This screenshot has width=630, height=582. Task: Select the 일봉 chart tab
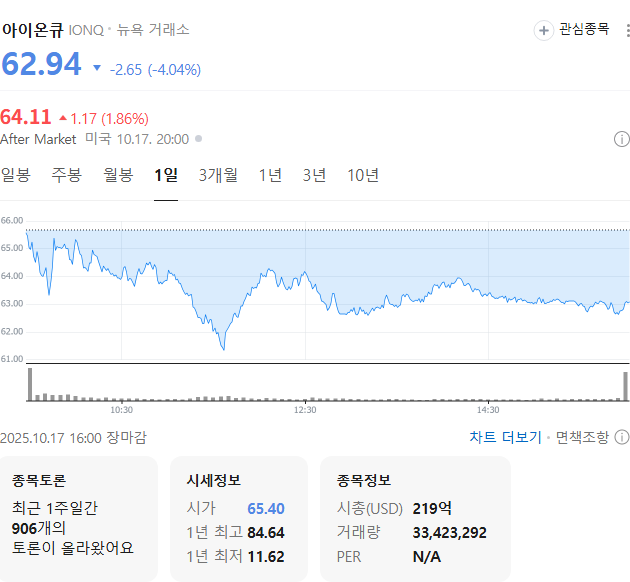pyautogui.click(x=16, y=175)
